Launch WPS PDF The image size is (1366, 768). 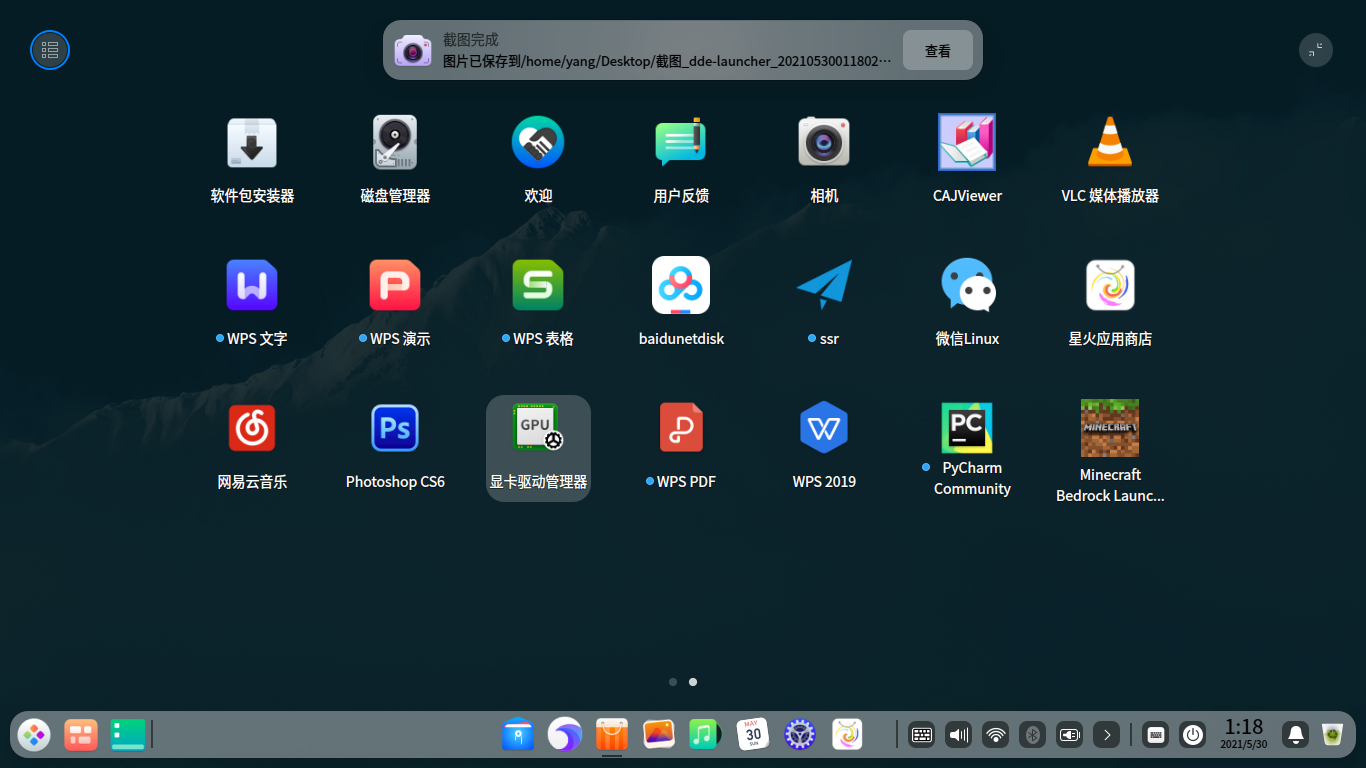[681, 428]
